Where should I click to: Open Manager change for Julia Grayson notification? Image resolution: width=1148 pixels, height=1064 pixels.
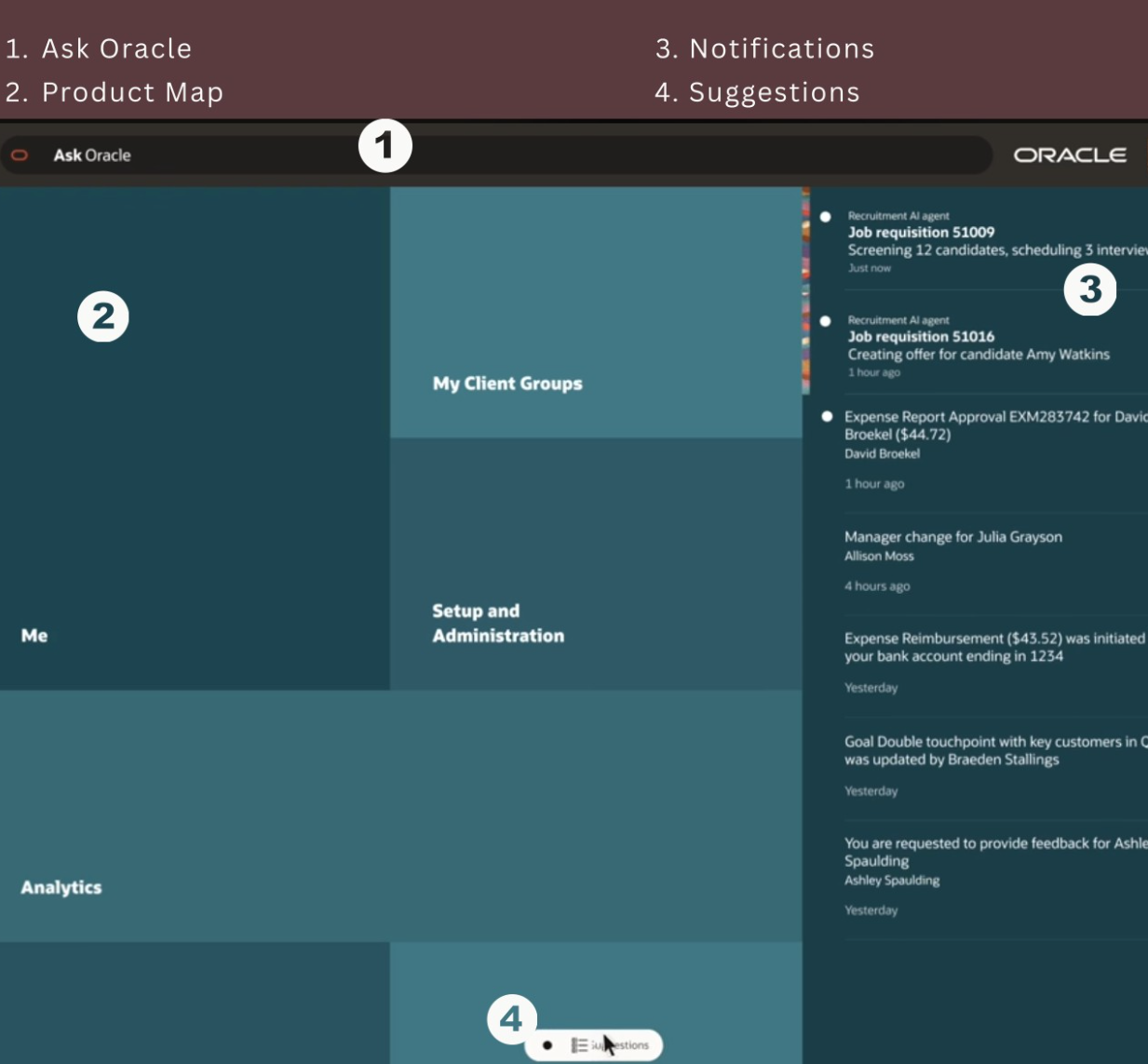[953, 537]
